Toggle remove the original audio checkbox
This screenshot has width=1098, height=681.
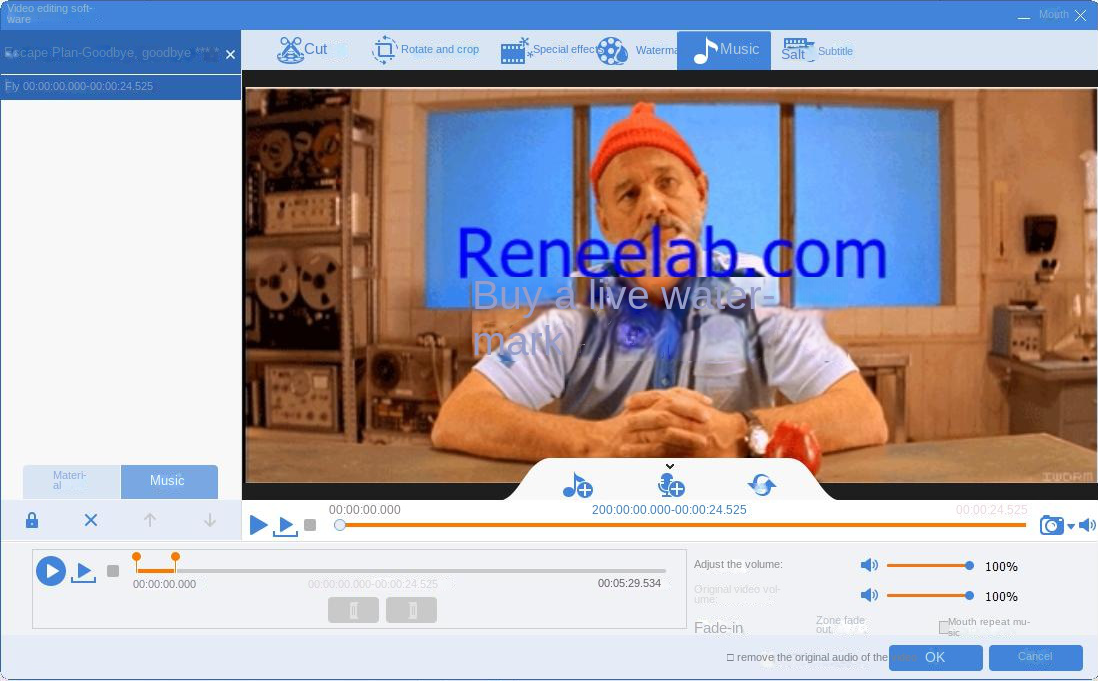[x=730, y=657]
